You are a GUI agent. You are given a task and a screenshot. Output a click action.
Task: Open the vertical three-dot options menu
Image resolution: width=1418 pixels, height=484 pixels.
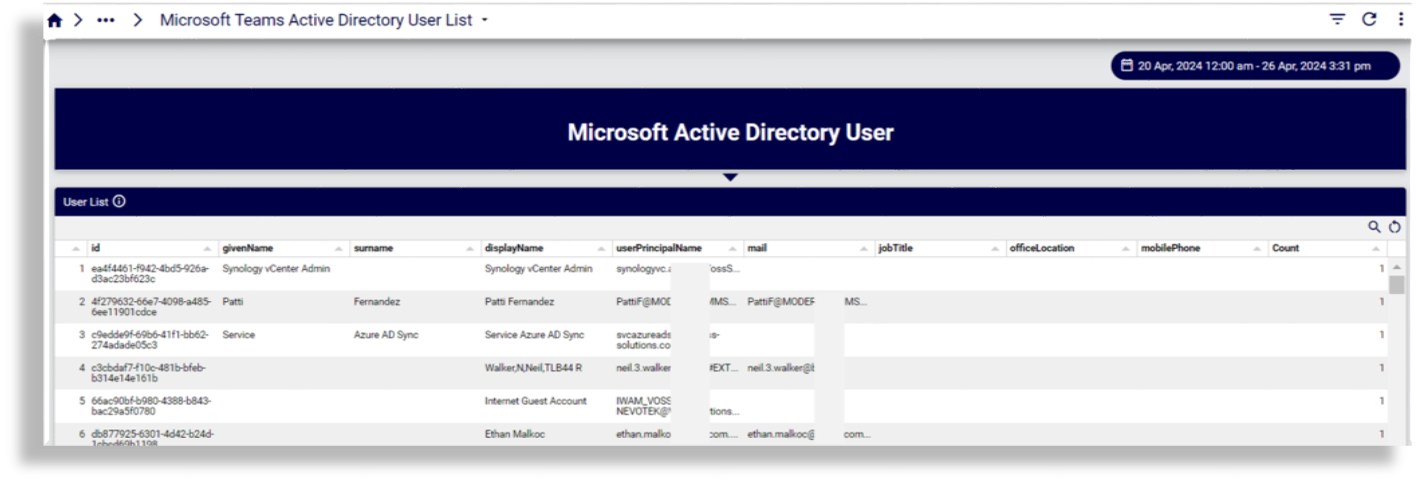(1401, 19)
